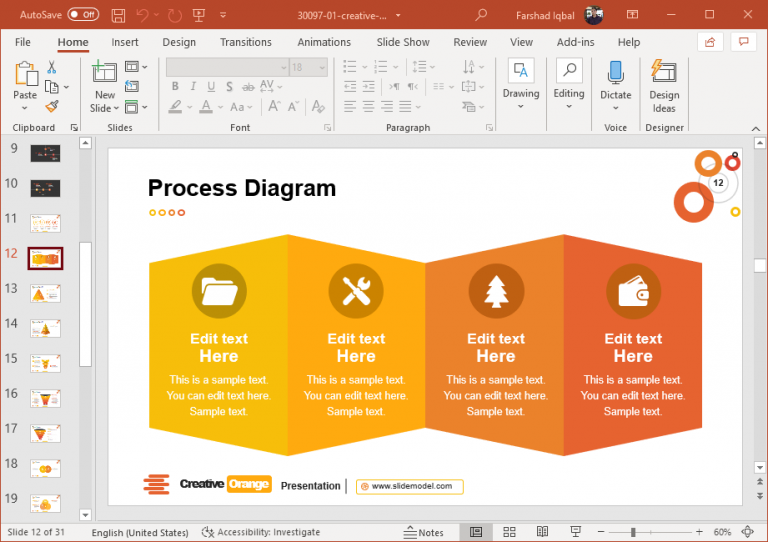Viewport: 768px width, 542px height.
Task: Open the Comments icon
Action: pyautogui.click(x=744, y=42)
